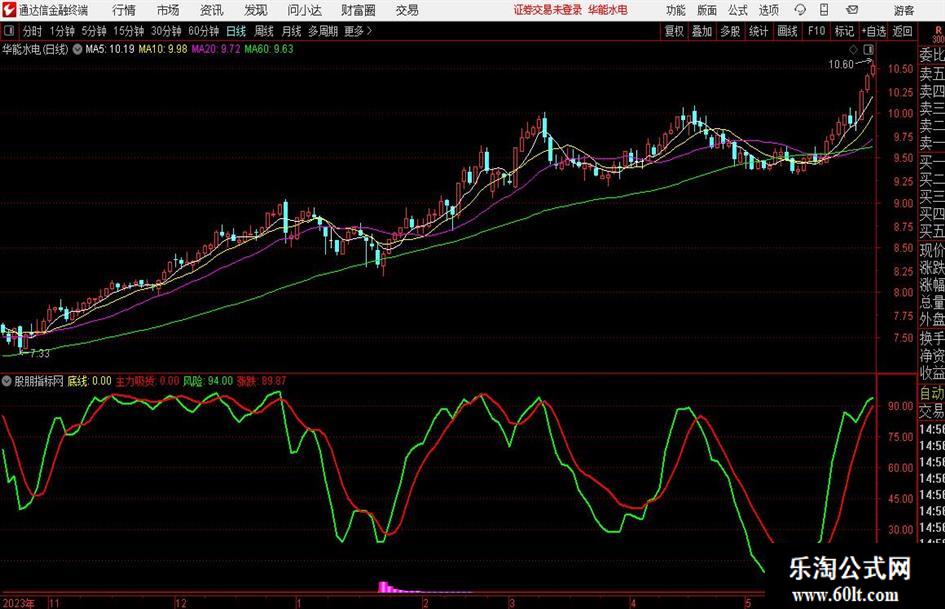
Task: Click the 股朋指标网 indicator name
Action: pos(39,381)
